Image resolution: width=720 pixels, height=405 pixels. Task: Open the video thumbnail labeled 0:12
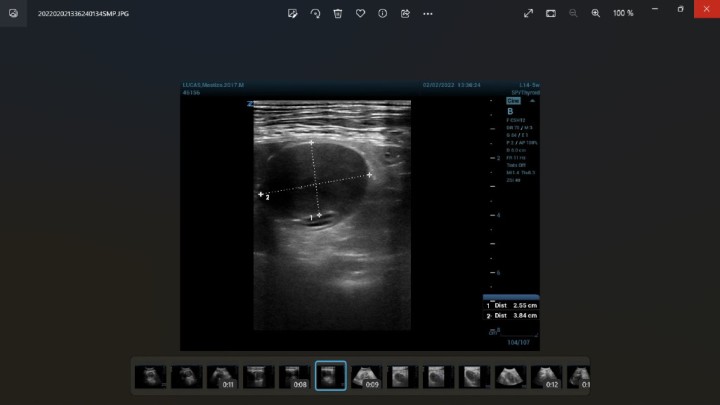coord(546,376)
